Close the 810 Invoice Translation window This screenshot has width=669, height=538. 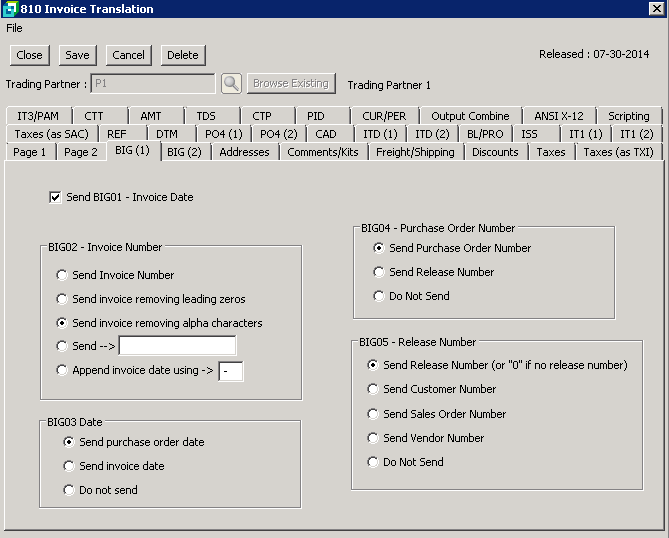(x=656, y=9)
